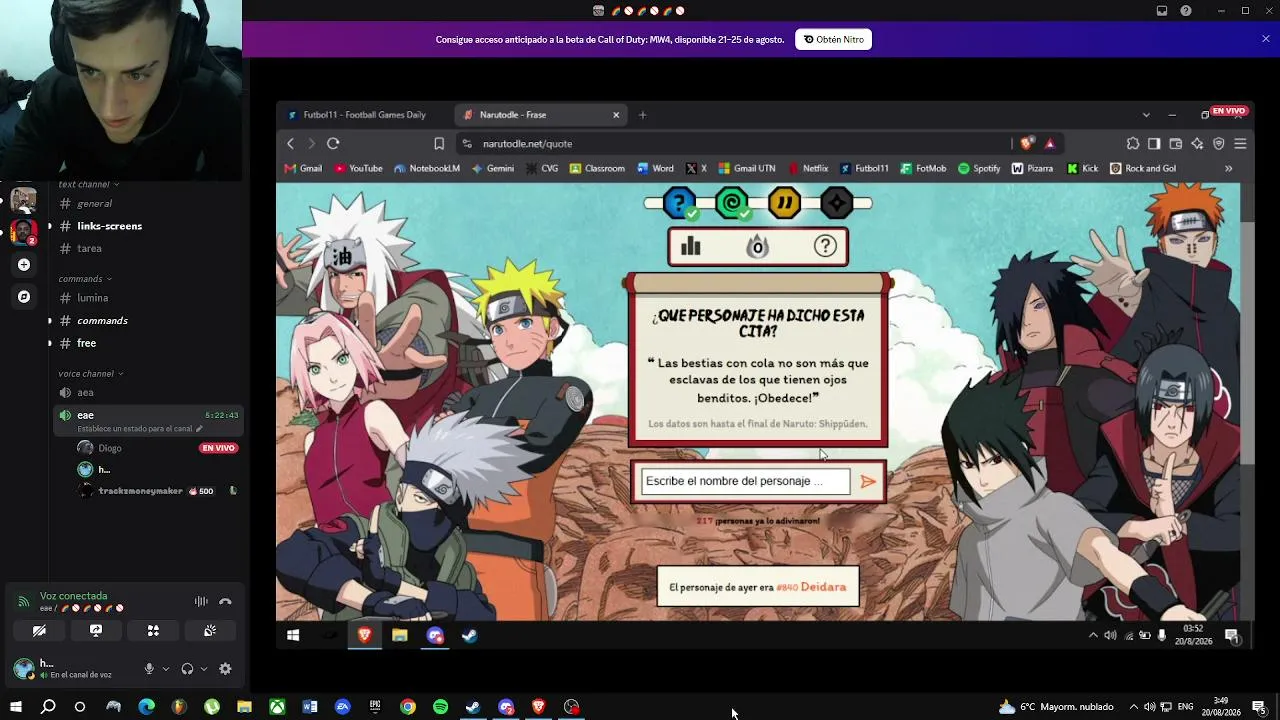Image resolution: width=1280 pixels, height=720 pixels.
Task: Click the character name input field
Action: pos(745,481)
